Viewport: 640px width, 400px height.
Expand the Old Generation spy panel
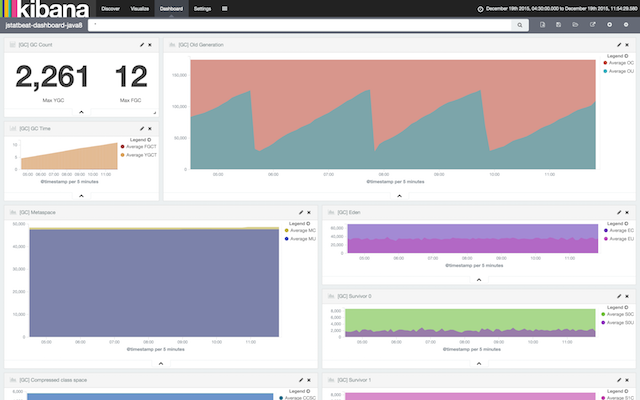coord(400,196)
